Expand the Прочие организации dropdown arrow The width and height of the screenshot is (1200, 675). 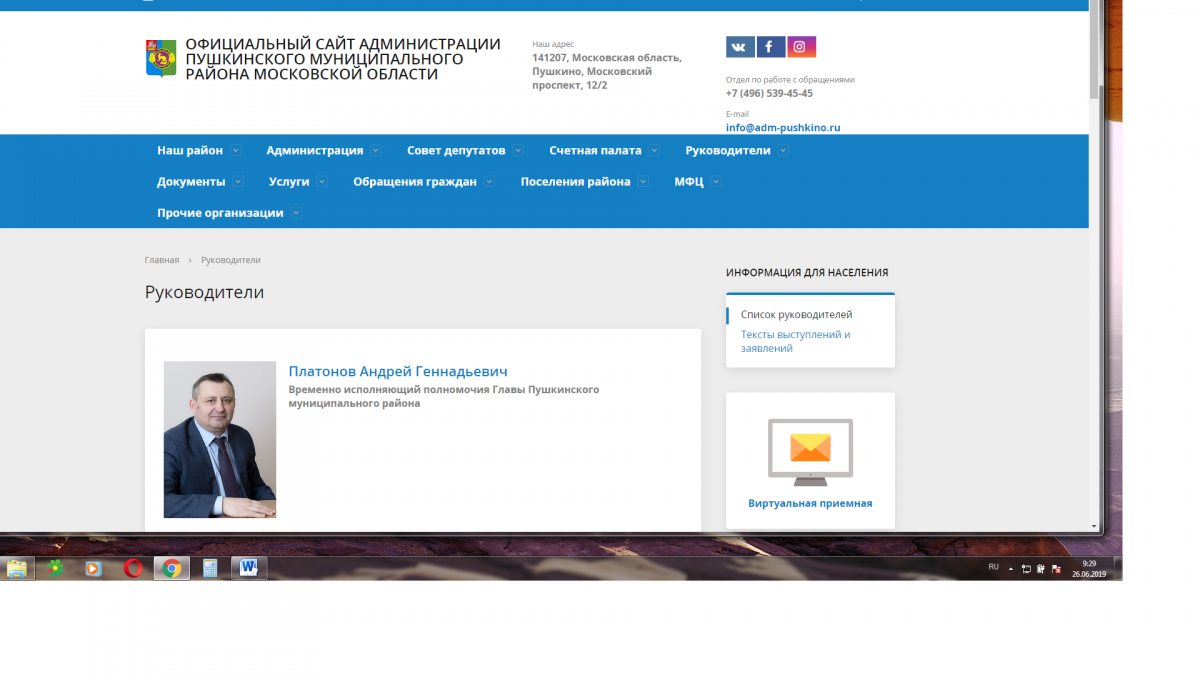(297, 213)
